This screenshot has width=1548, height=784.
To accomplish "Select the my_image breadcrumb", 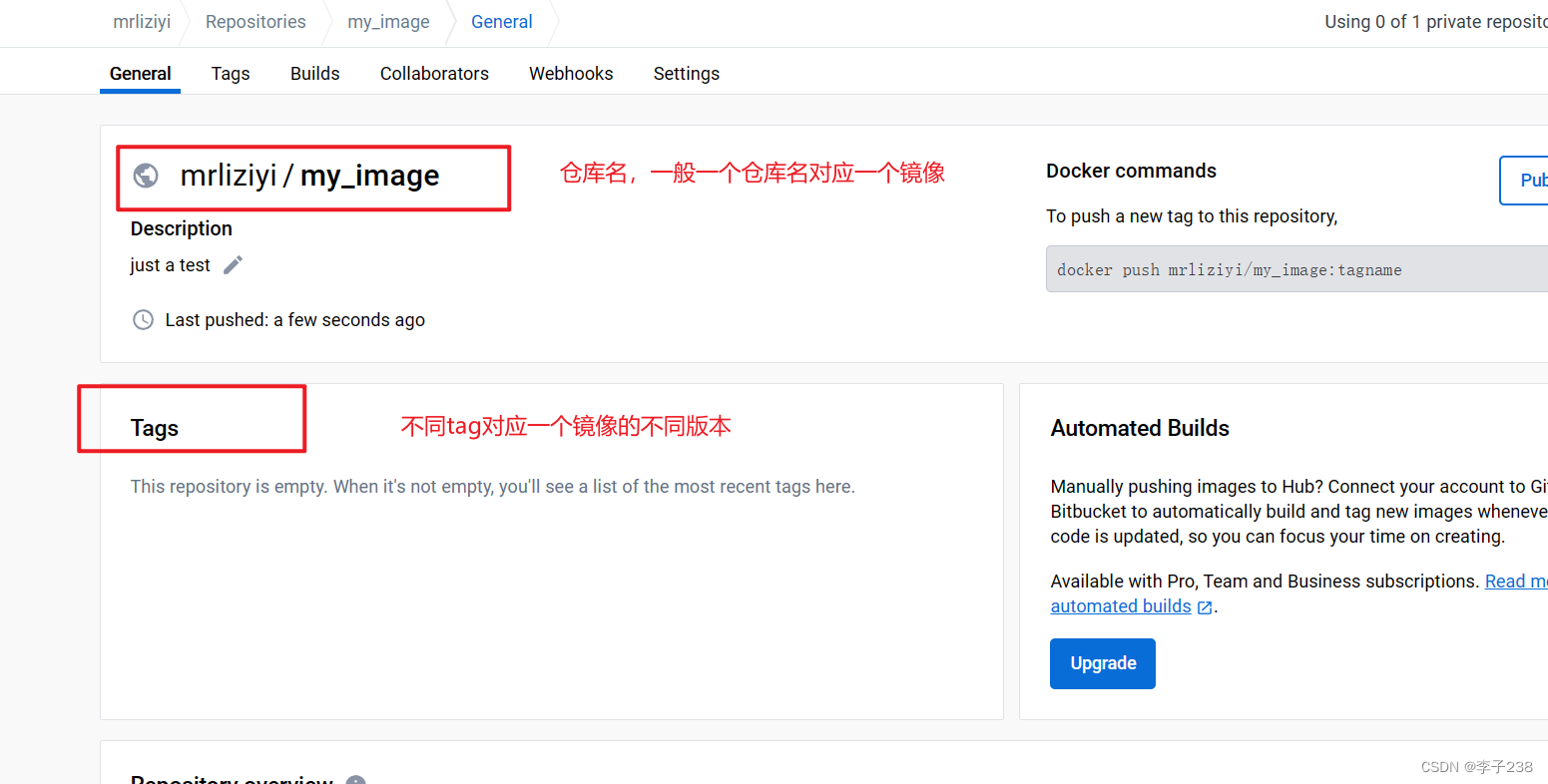I will pos(388,22).
